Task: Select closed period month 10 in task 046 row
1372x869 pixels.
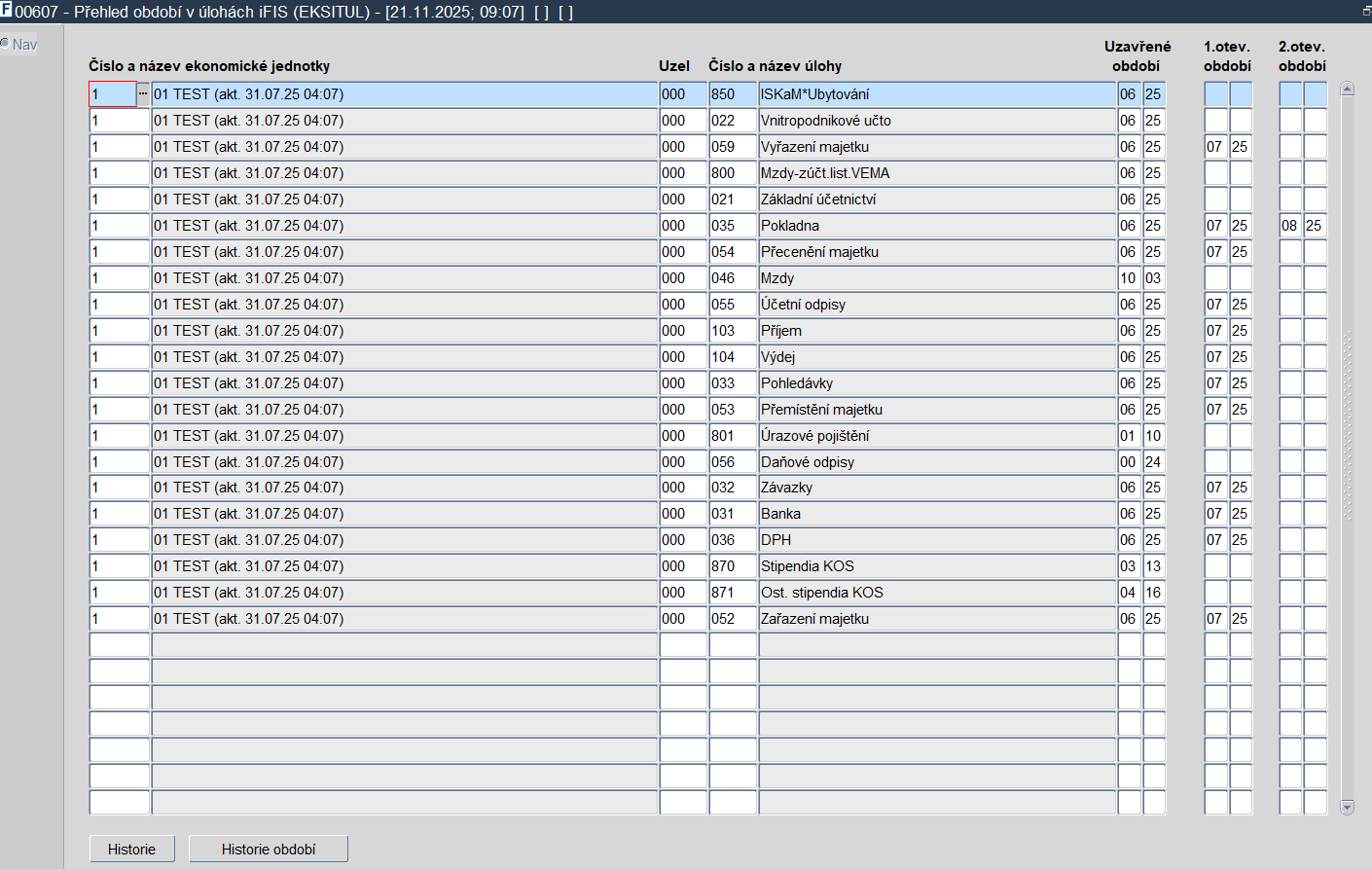Action: [1129, 278]
